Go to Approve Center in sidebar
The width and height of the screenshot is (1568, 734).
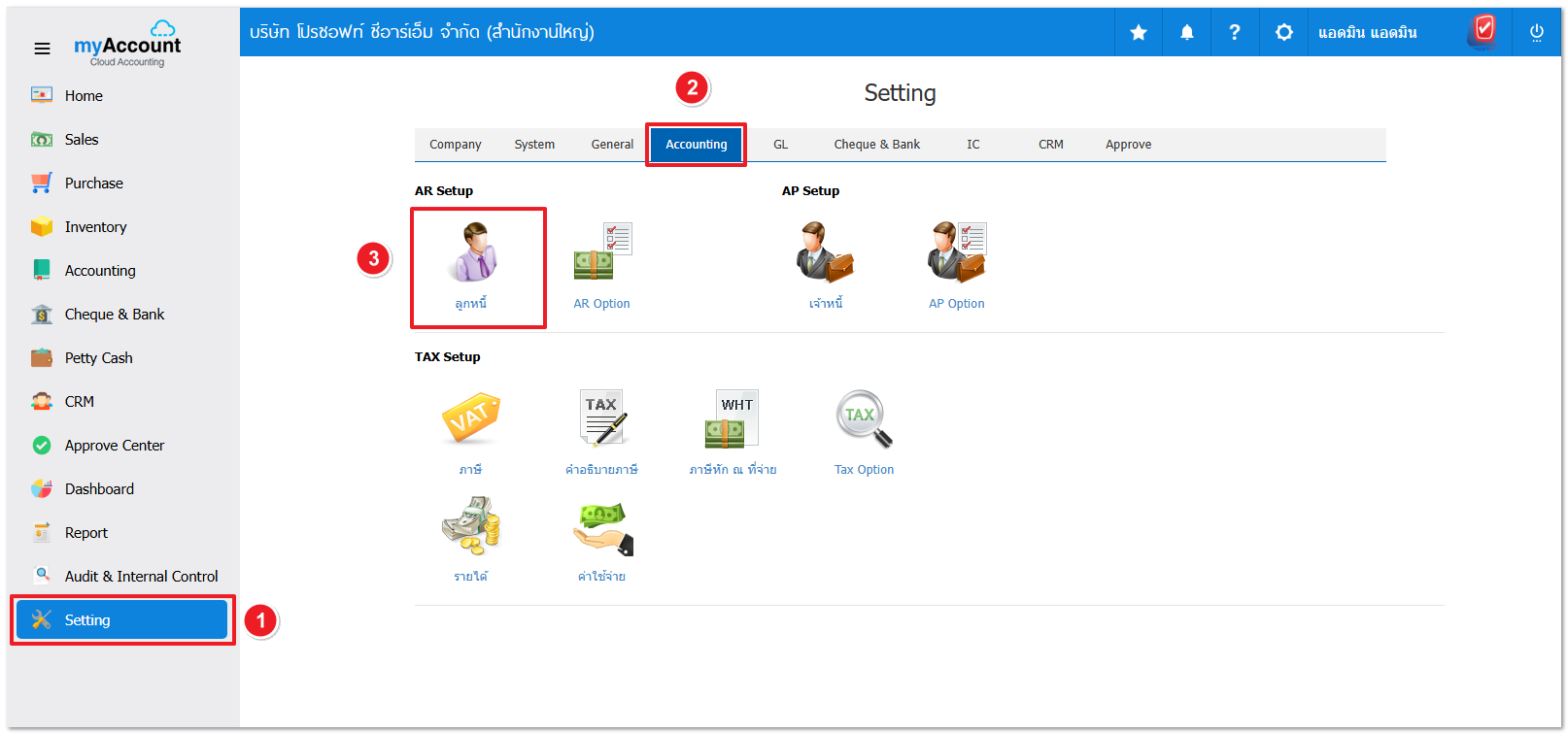point(114,446)
